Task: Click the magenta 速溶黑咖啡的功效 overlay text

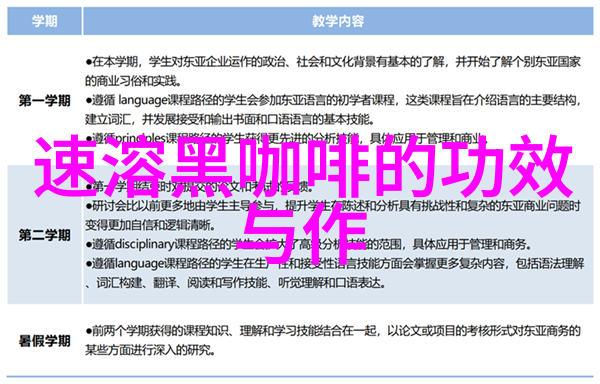Action: pyautogui.click(x=303, y=167)
